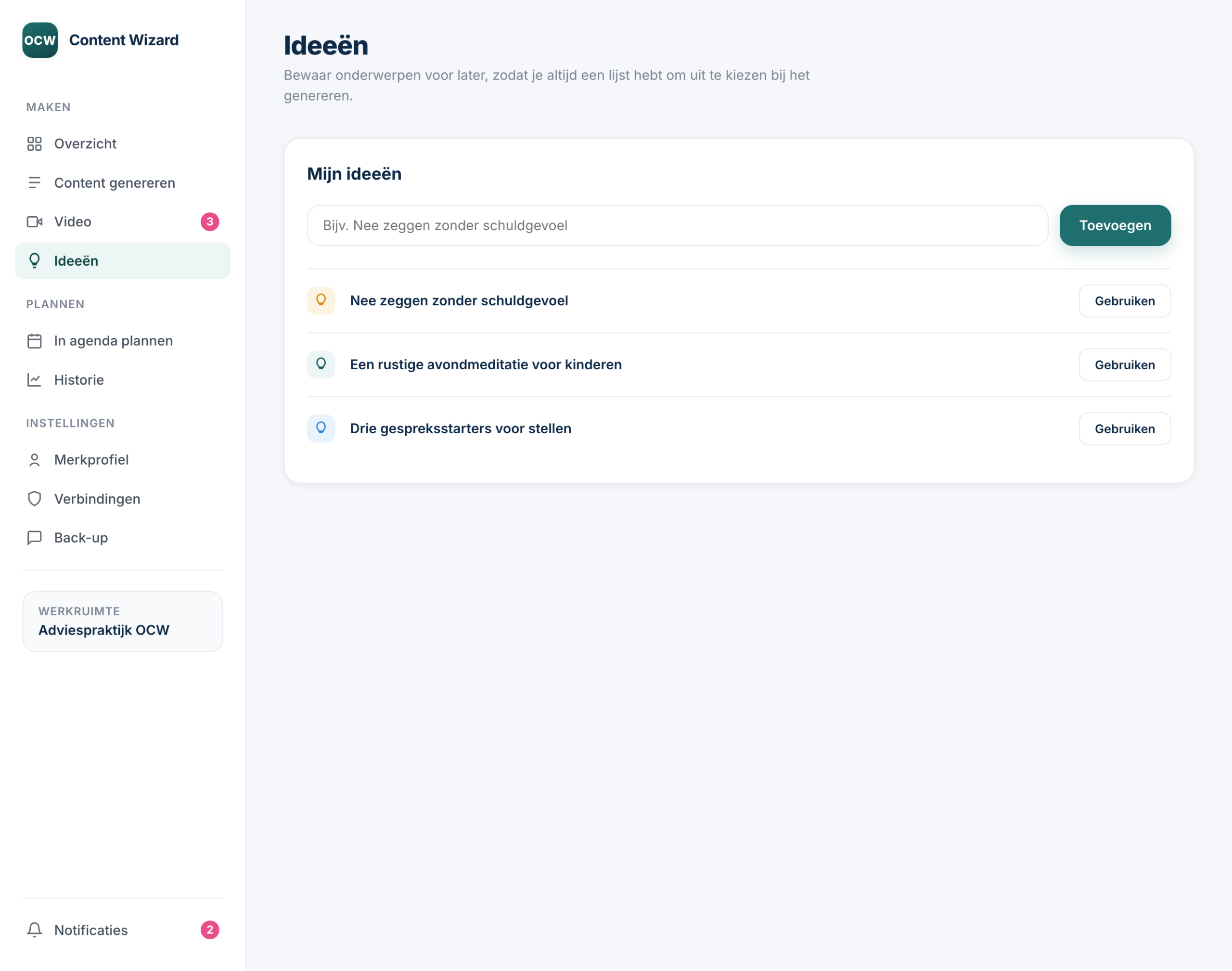Viewport: 1232px width, 971px height.
Task: Open the Notificaties menu item
Action: coord(123,930)
